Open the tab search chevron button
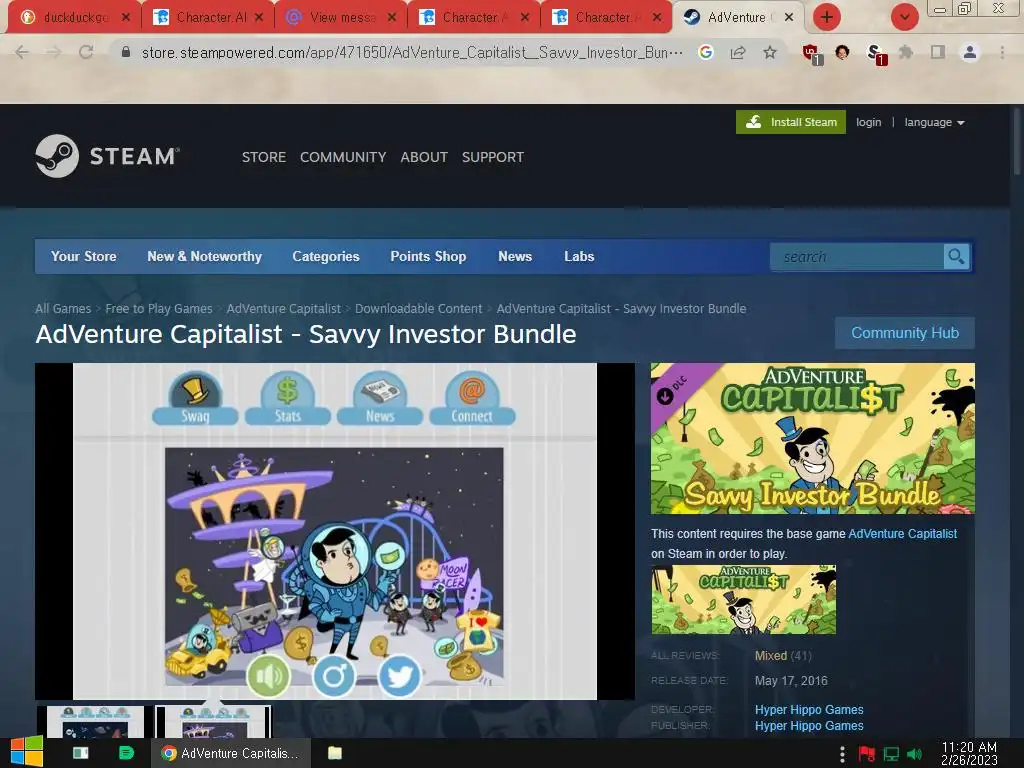This screenshot has width=1024, height=768. click(x=904, y=17)
